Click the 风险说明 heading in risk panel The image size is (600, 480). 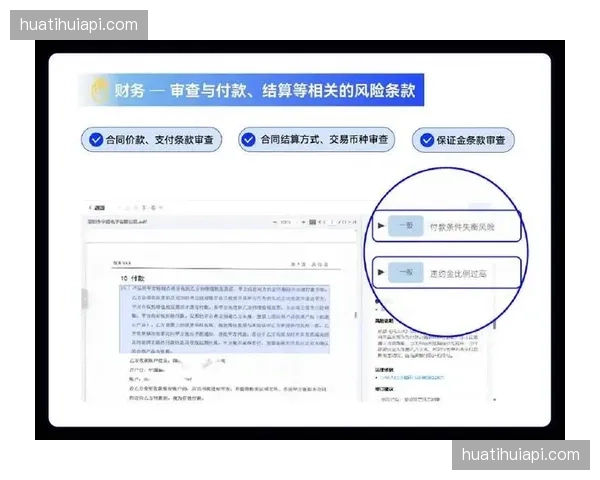[385, 320]
